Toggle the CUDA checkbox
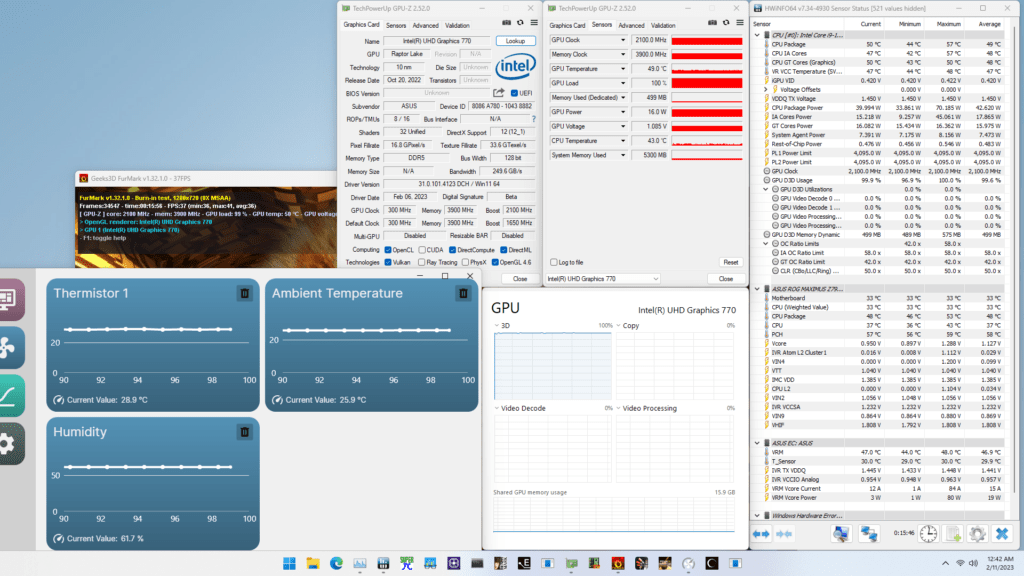 pos(422,250)
